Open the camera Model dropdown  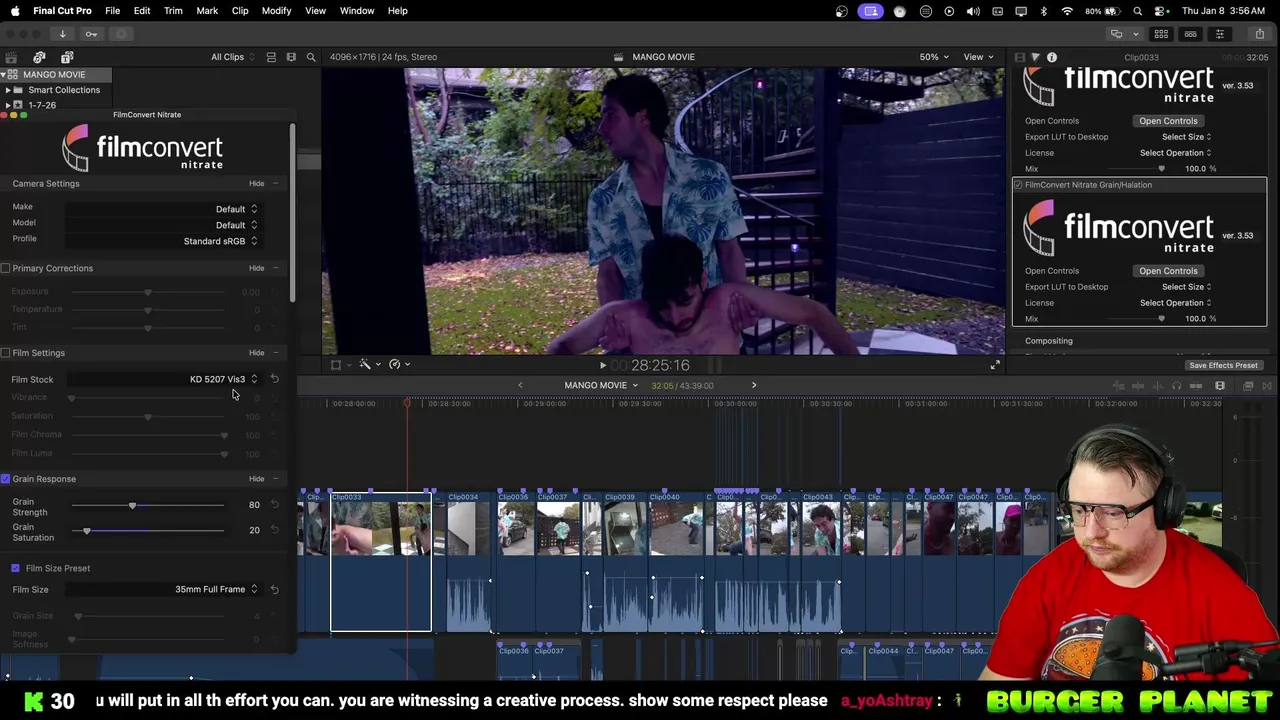[161, 225]
